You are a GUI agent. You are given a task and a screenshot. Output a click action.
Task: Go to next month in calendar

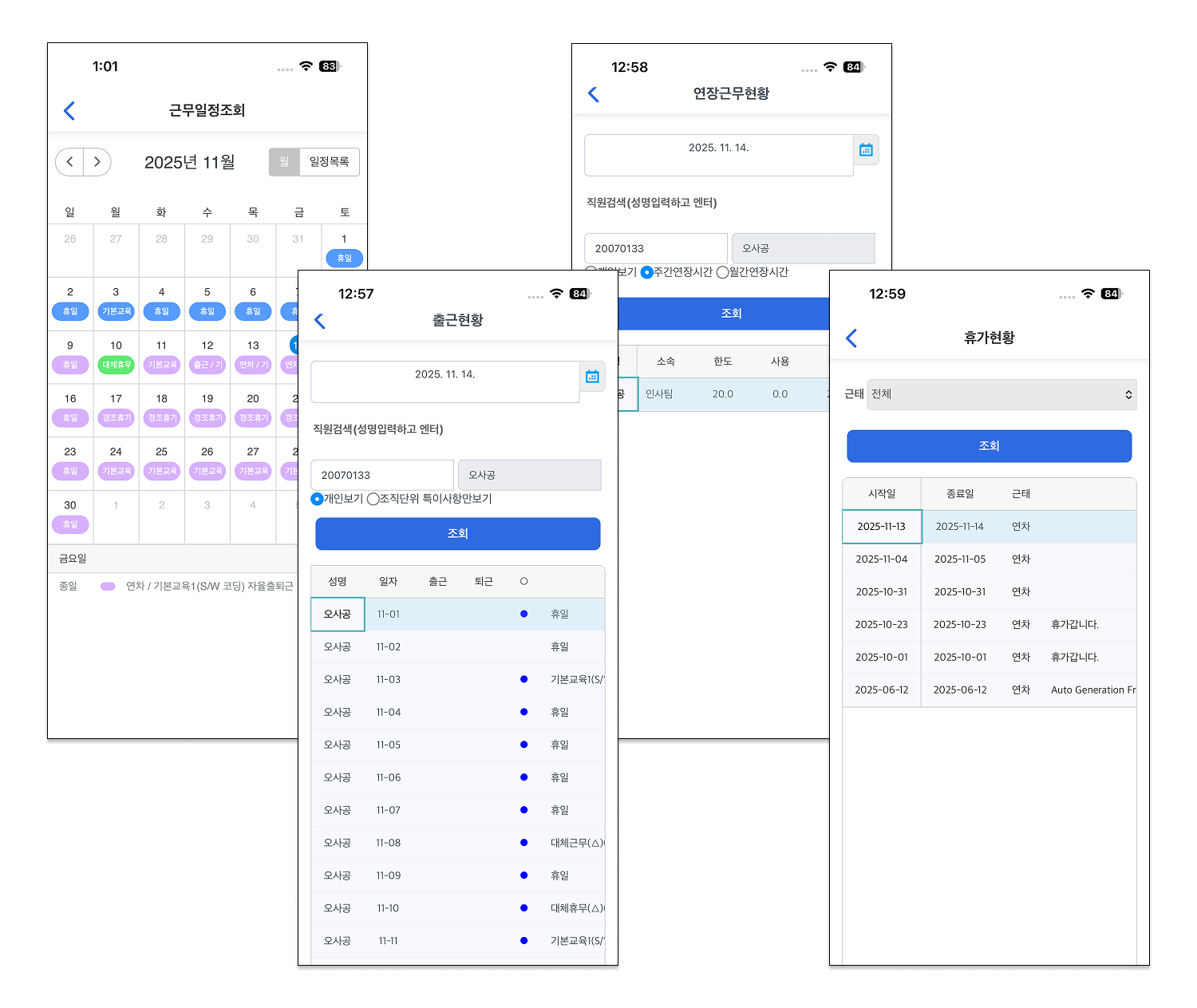coord(97,162)
